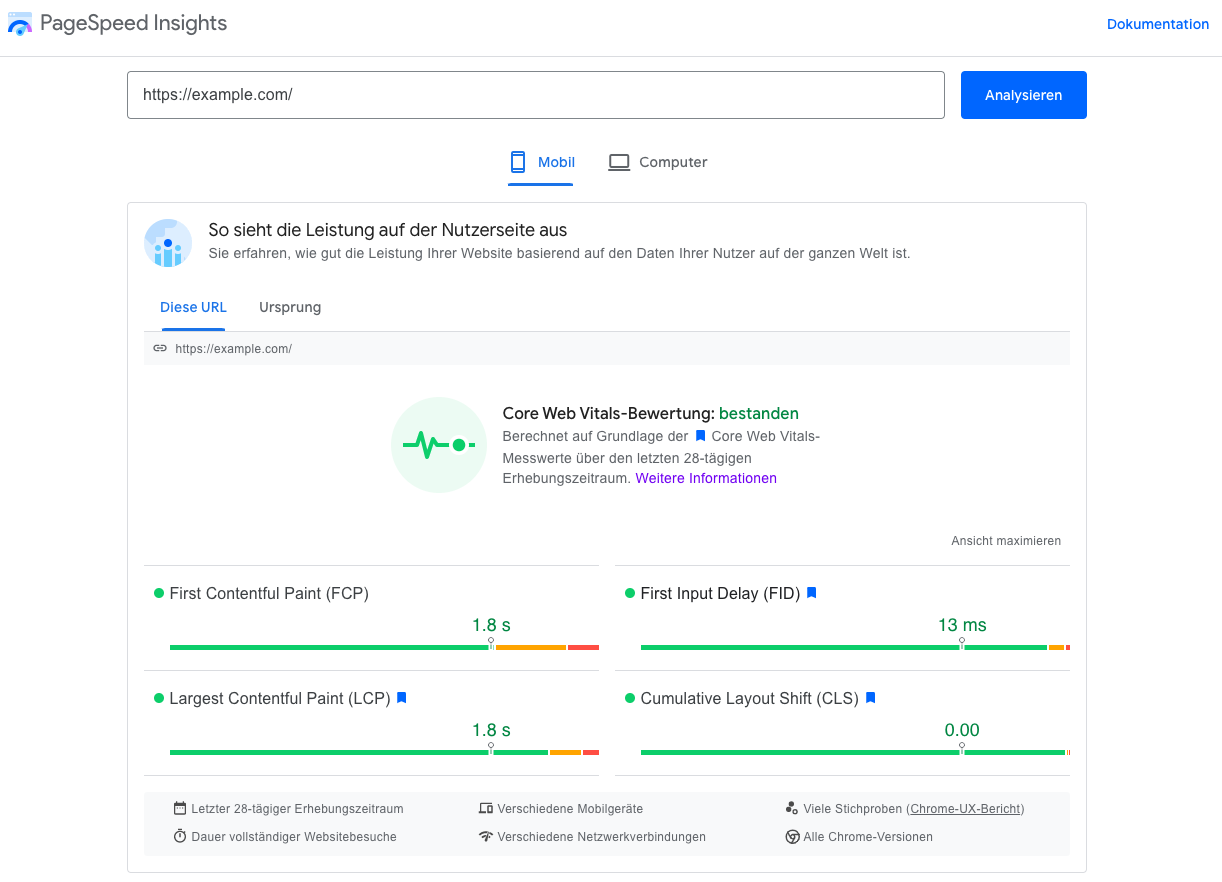
Task: Click the 1.8 s FCP value
Action: [x=491, y=625]
